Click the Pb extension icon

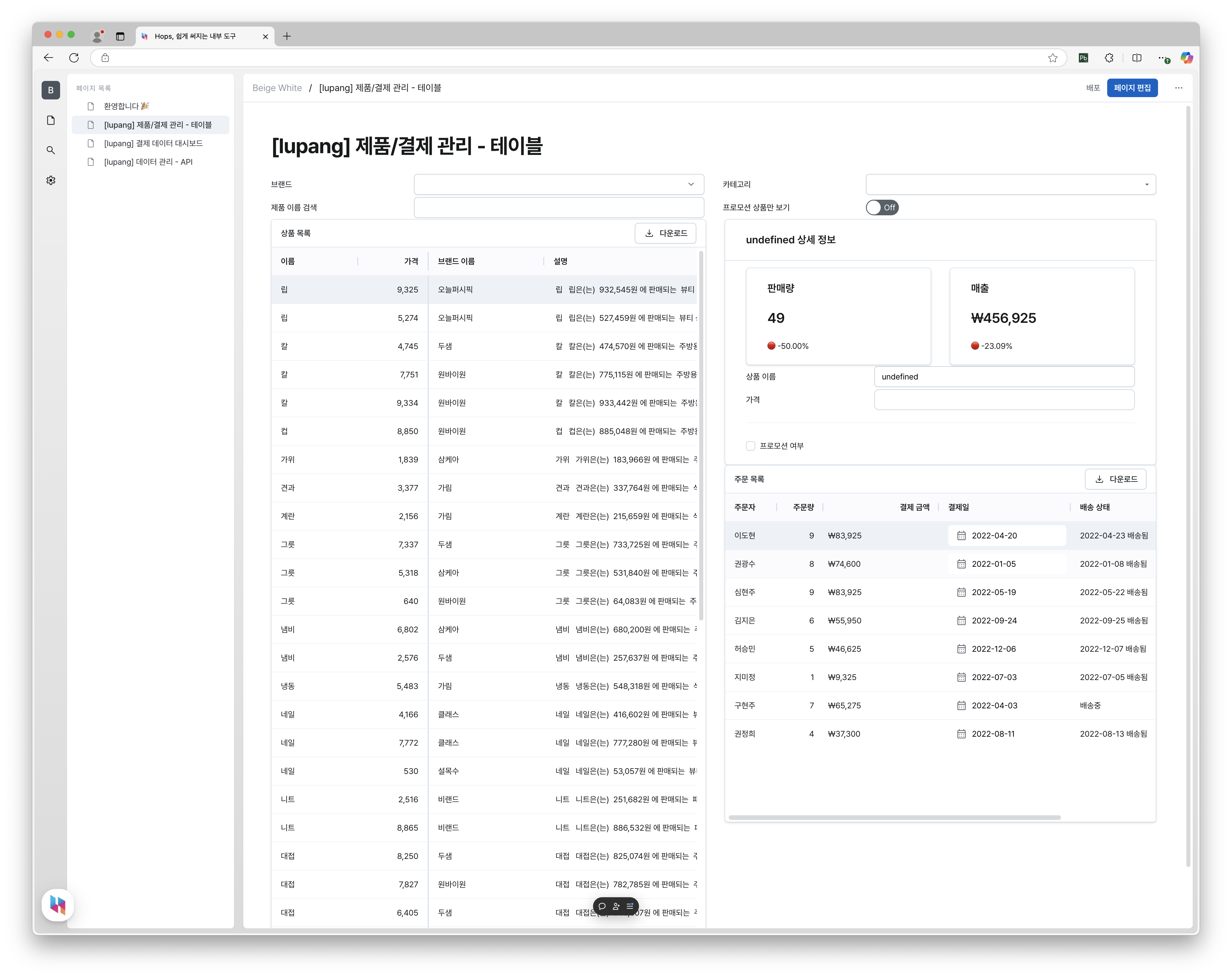[1083, 58]
